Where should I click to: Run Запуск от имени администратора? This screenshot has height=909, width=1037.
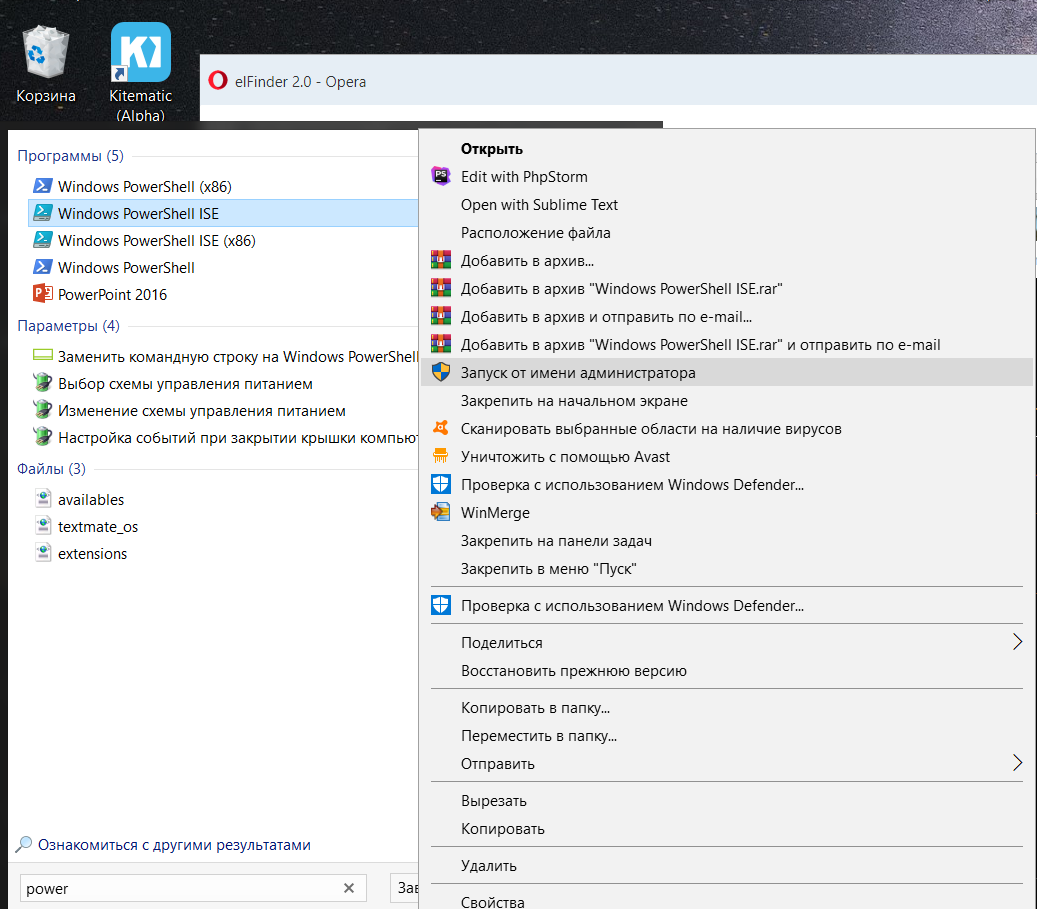pos(726,372)
